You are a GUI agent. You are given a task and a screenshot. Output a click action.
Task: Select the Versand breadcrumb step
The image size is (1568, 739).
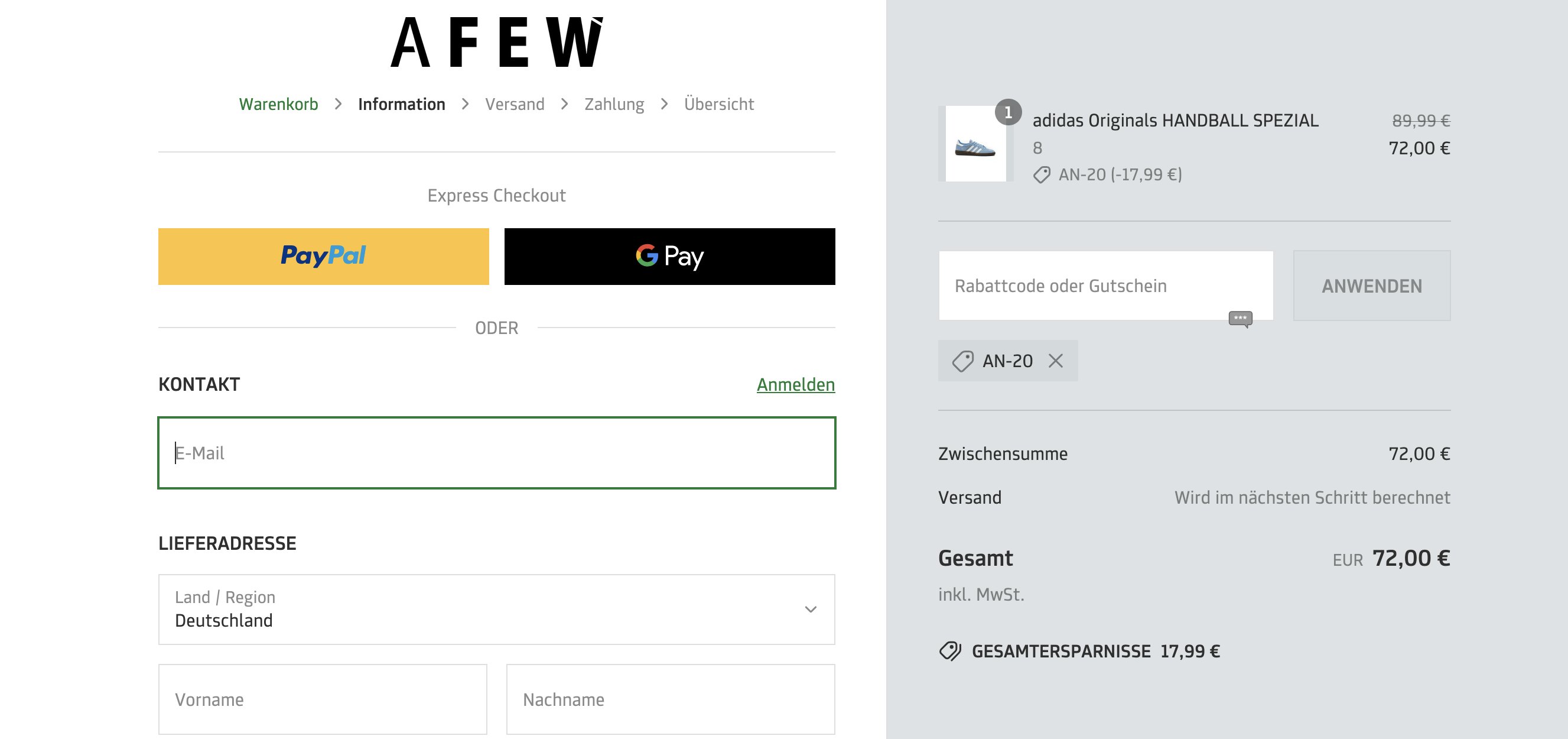pyautogui.click(x=515, y=104)
